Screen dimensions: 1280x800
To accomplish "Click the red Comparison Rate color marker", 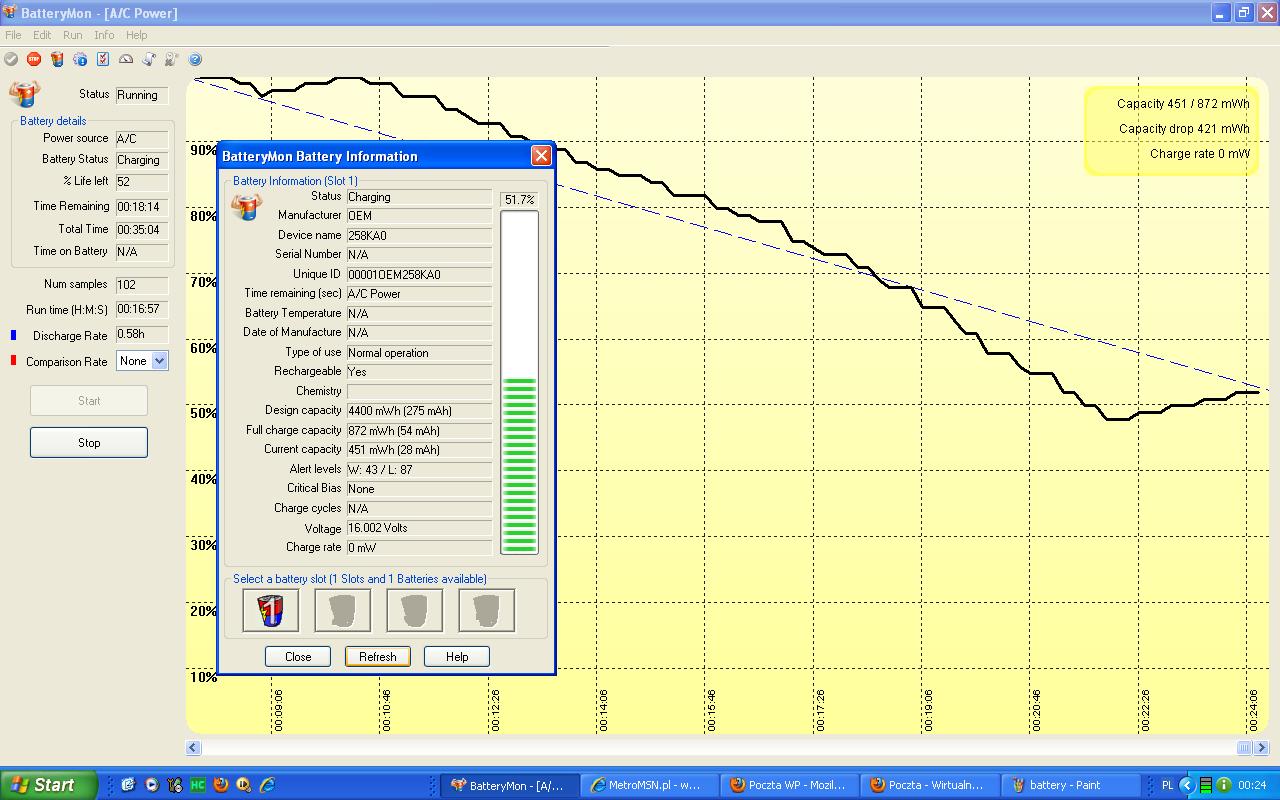I will point(14,361).
